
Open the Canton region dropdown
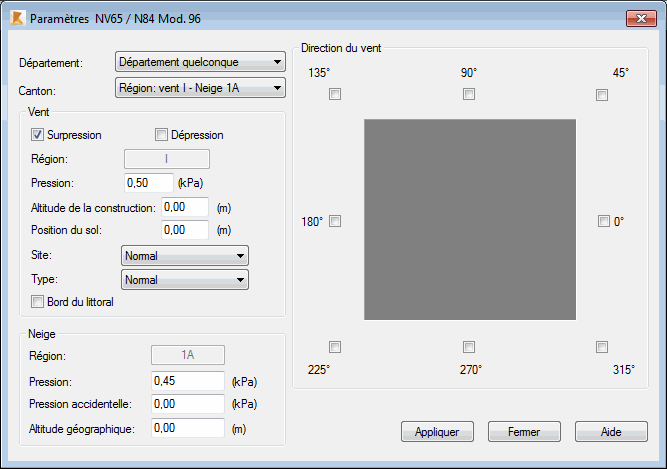point(200,88)
